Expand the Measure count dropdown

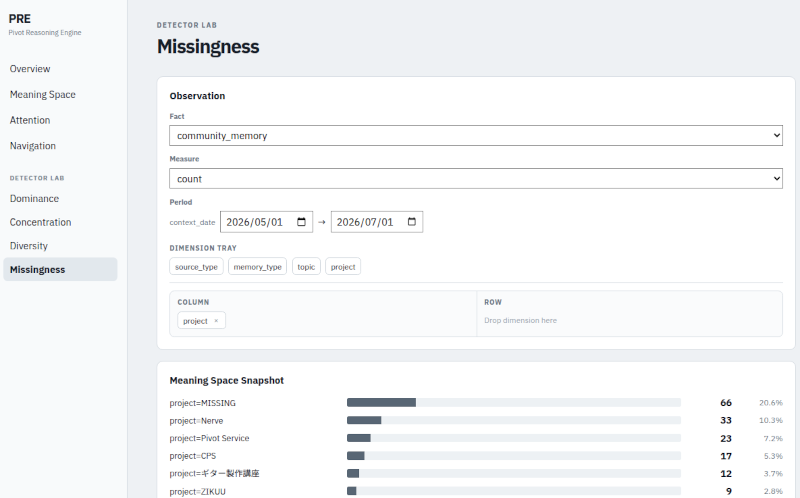coord(476,179)
